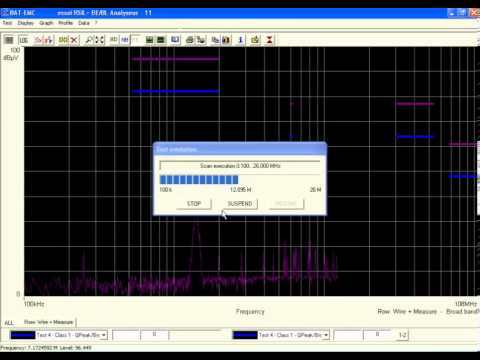Click the Frequency axis label

click(x=250, y=311)
